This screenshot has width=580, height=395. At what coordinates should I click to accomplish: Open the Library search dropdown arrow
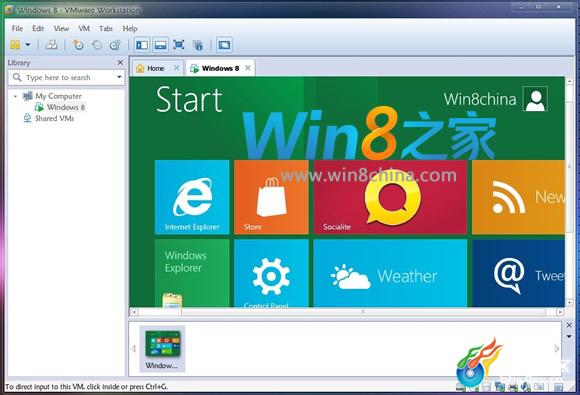pos(119,77)
